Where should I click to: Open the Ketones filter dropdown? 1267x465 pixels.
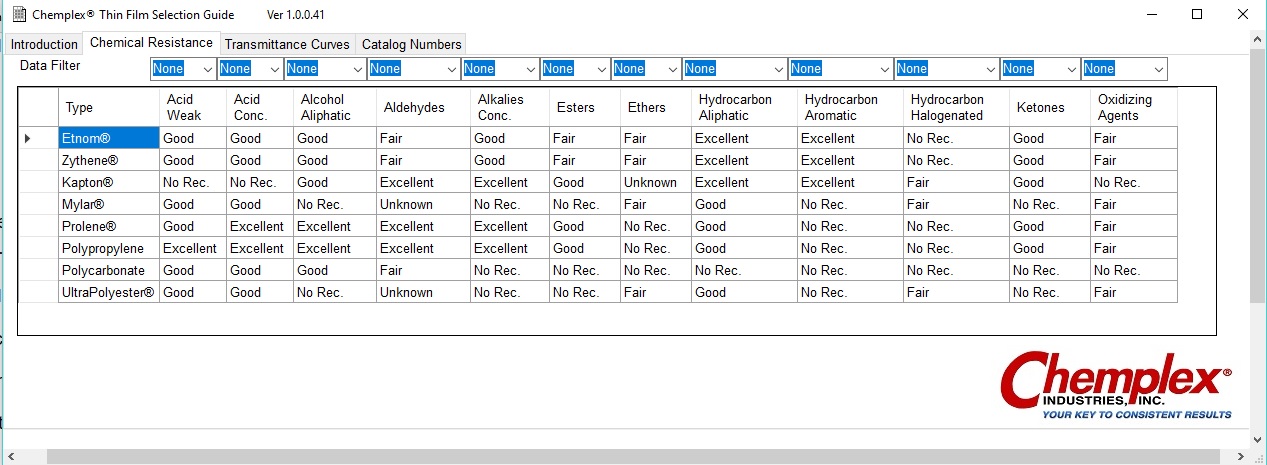1070,69
